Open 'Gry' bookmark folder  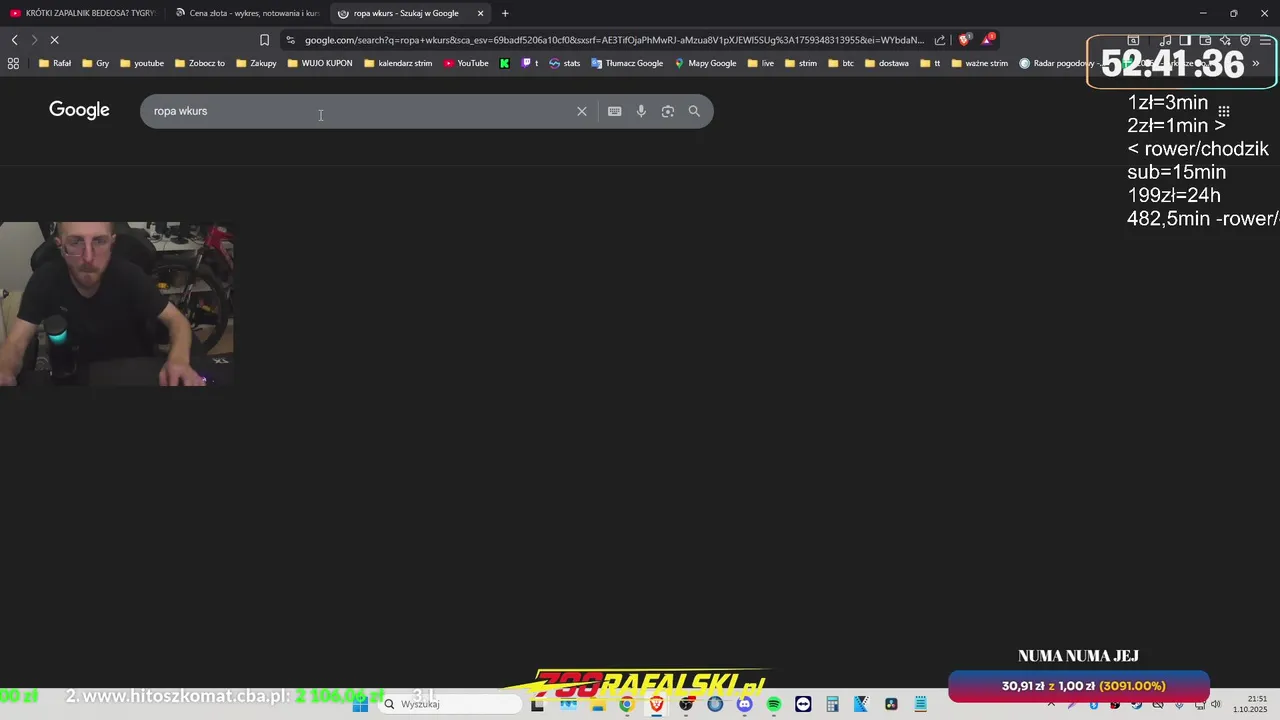click(96, 63)
